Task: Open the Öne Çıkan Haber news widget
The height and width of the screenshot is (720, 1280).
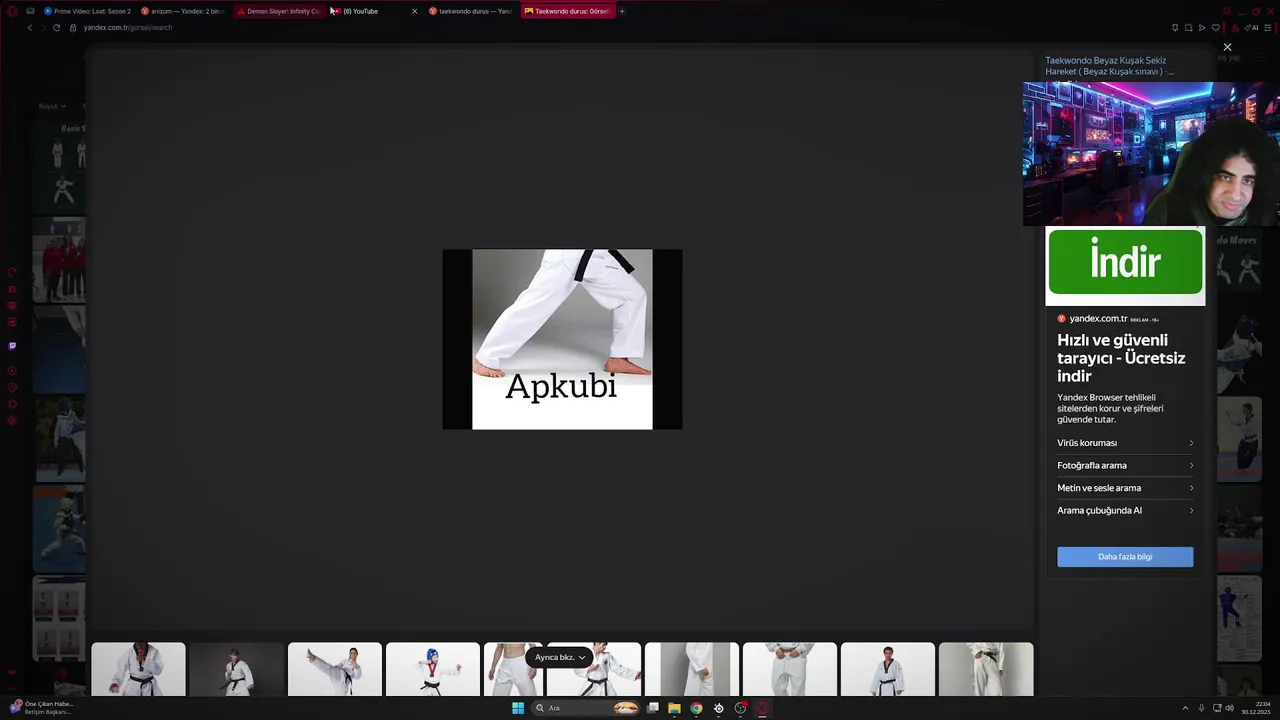Action: coord(40,707)
